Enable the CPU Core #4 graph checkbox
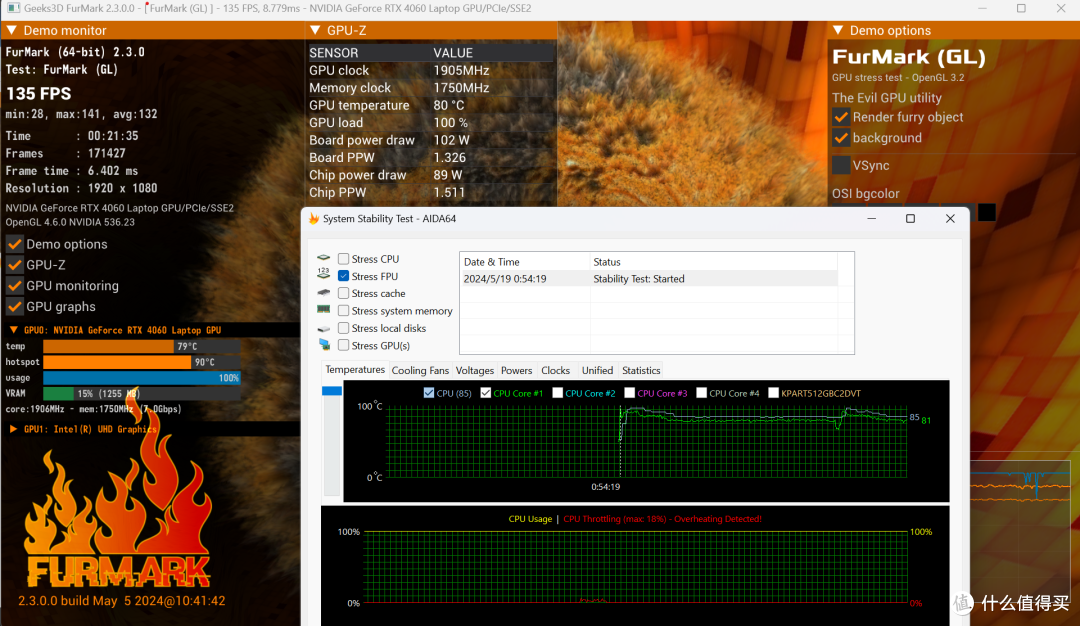The height and width of the screenshot is (626, 1080). coord(701,393)
